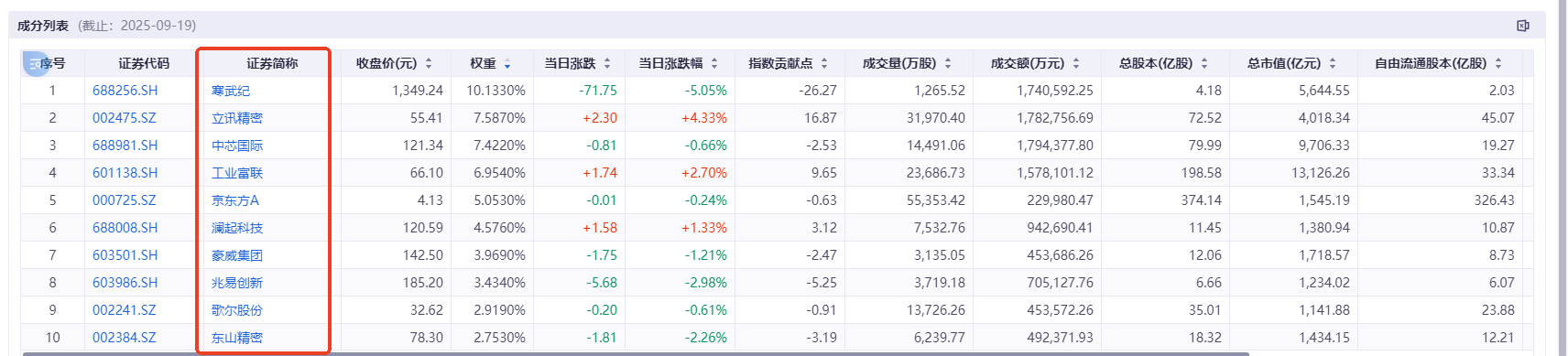Open code 002384.SZ link
The image size is (1568, 356).
125,338
